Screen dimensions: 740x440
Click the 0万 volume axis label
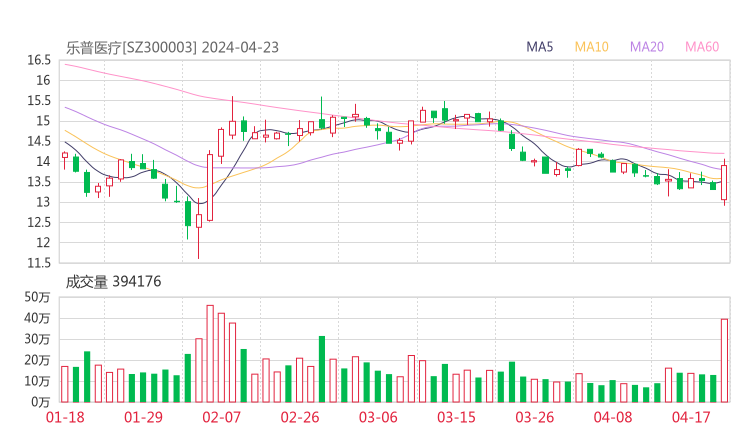(x=41, y=402)
